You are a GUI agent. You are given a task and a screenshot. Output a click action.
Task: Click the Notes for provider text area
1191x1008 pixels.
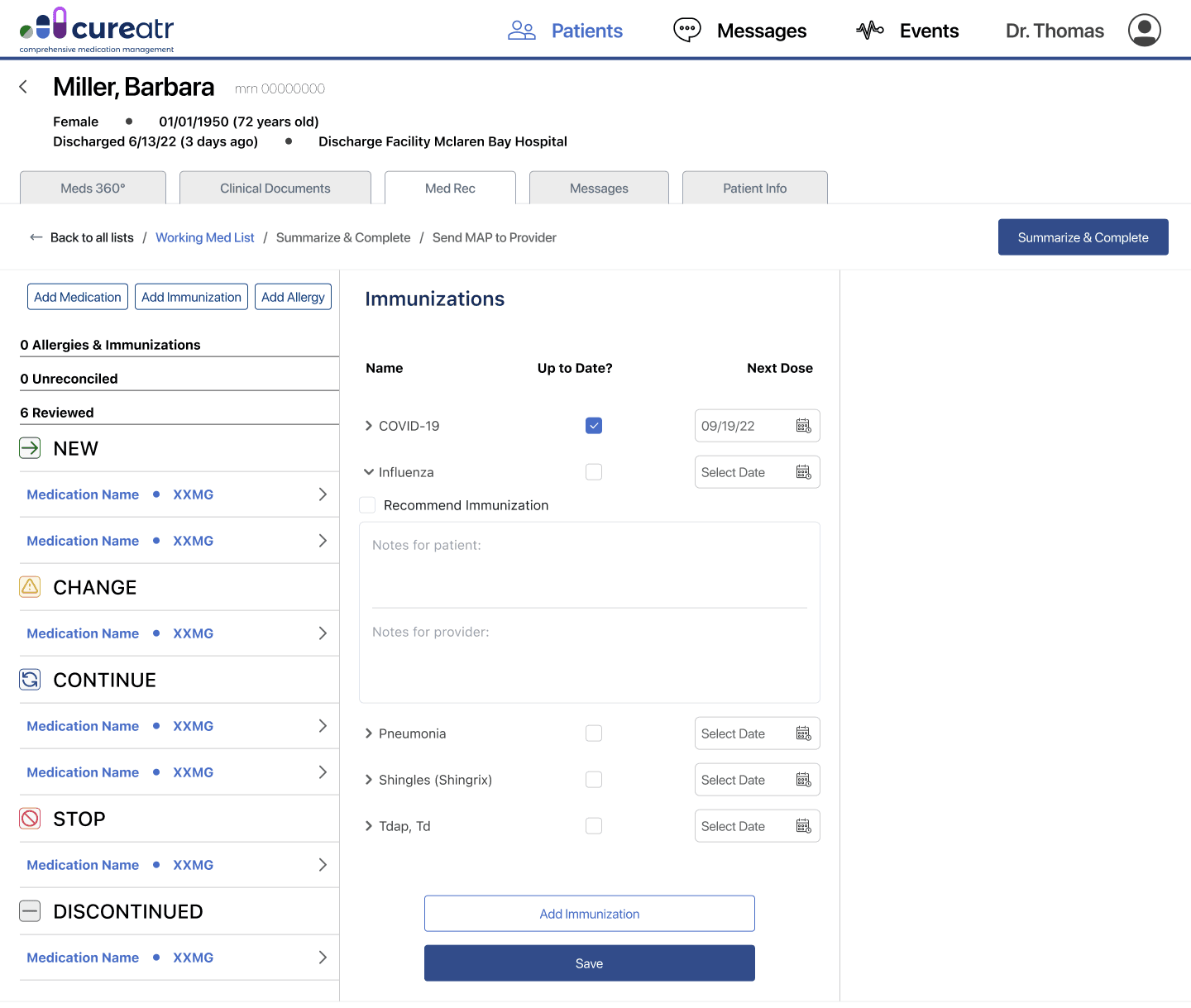[590, 656]
